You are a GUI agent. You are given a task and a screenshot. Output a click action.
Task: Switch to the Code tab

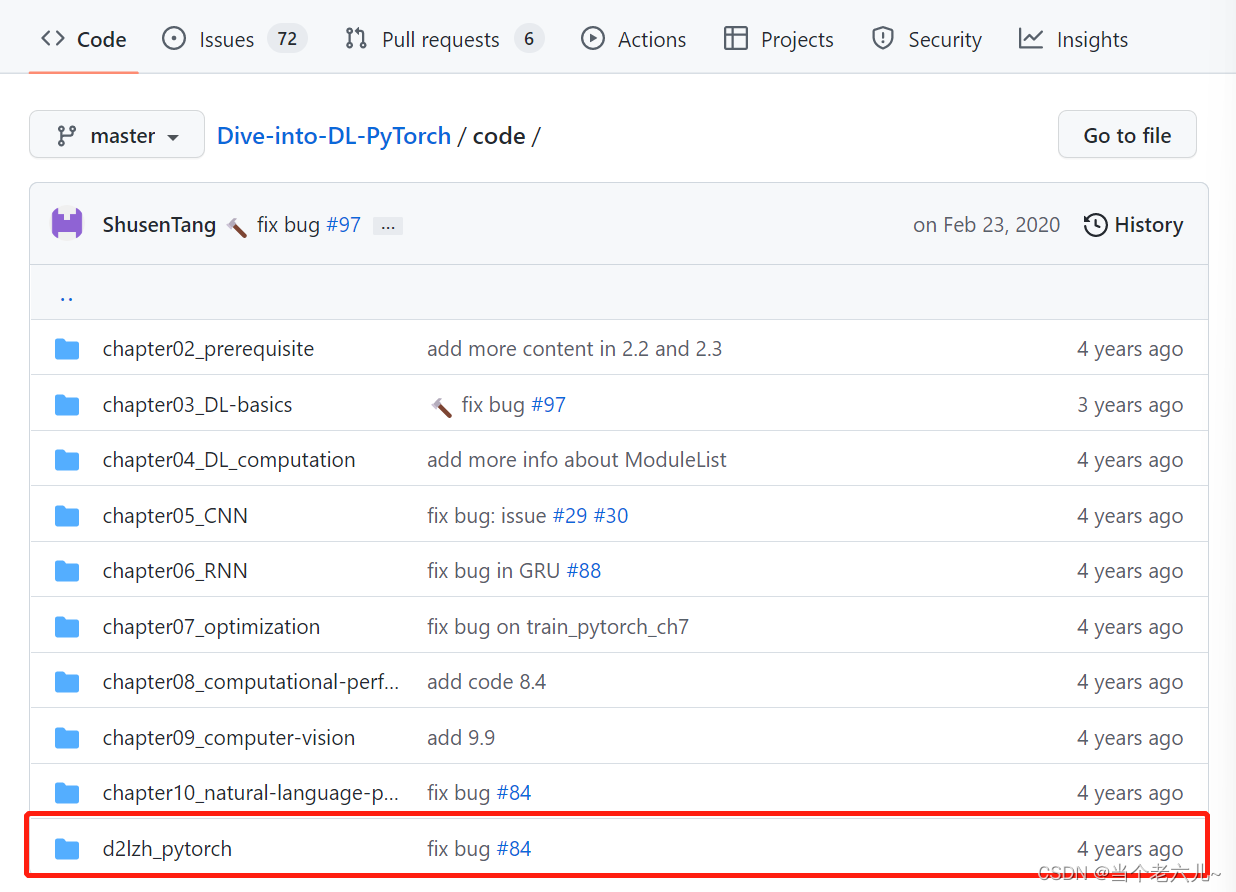tap(83, 39)
